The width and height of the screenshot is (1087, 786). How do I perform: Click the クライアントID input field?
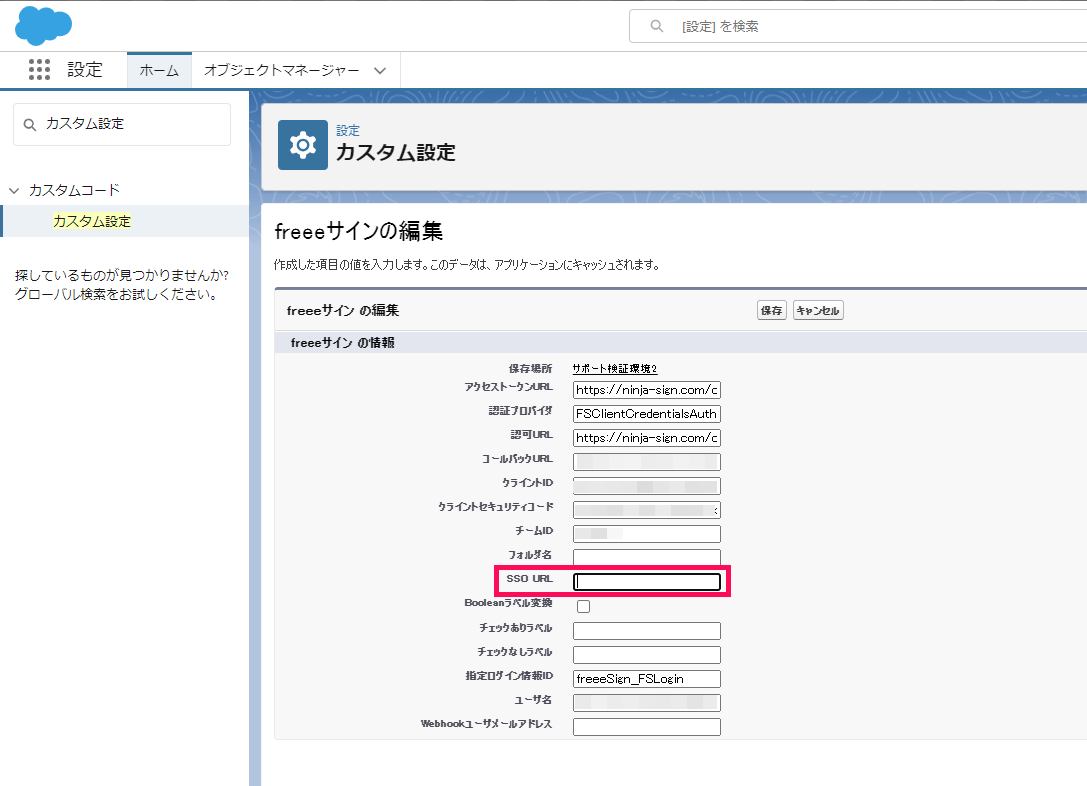647,486
